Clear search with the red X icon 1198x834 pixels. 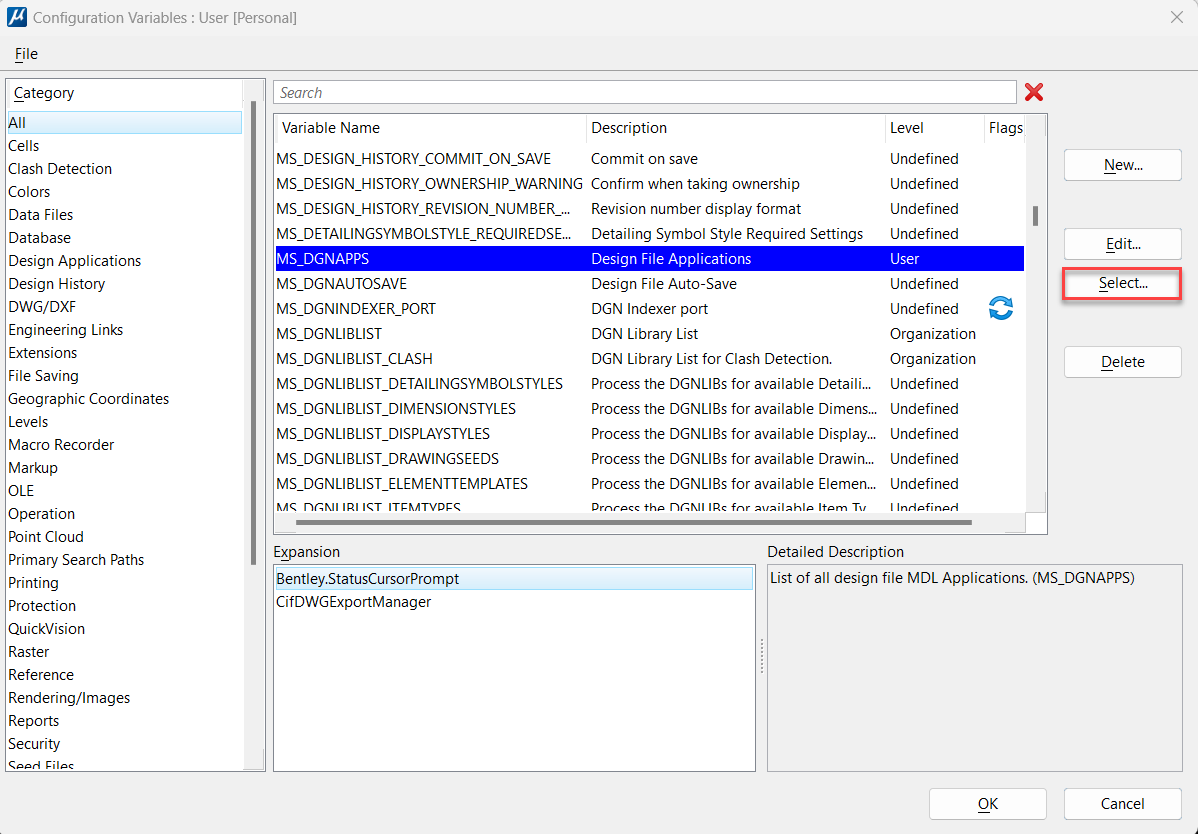[1034, 92]
